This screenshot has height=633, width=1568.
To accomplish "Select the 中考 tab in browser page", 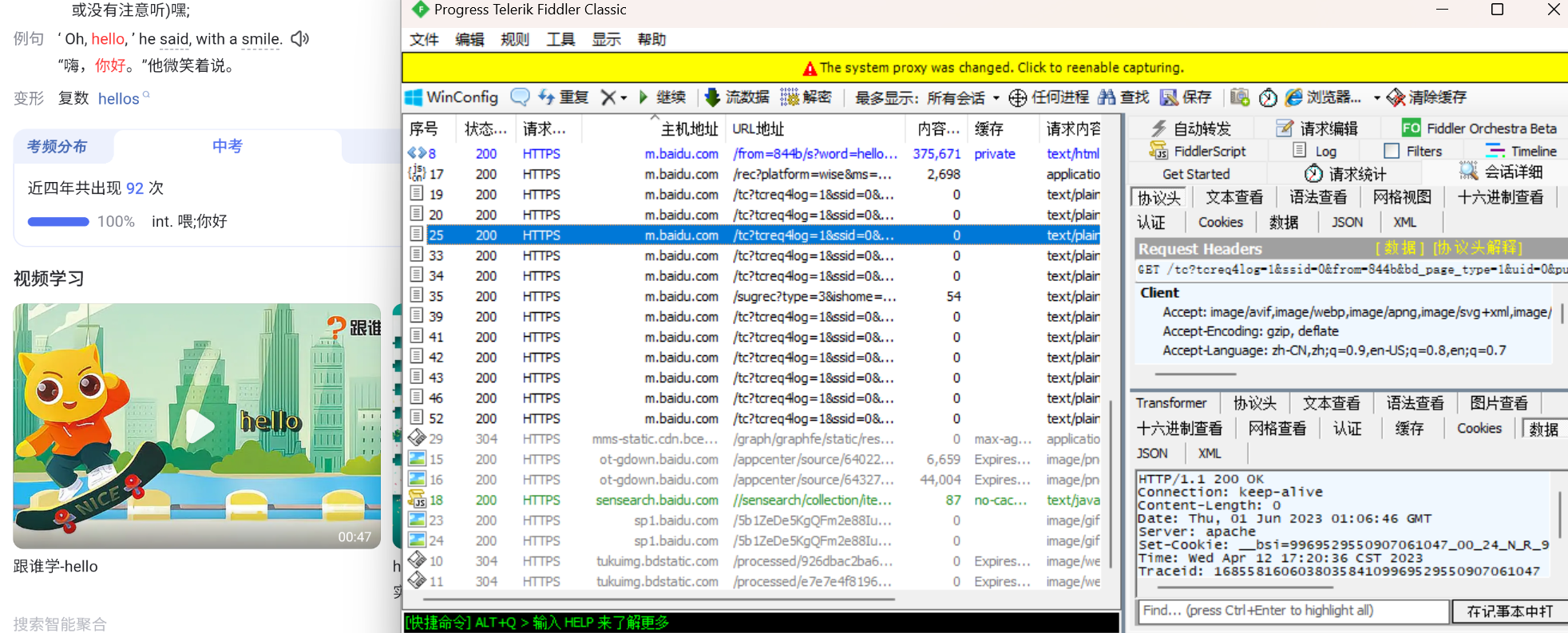I will [x=228, y=146].
